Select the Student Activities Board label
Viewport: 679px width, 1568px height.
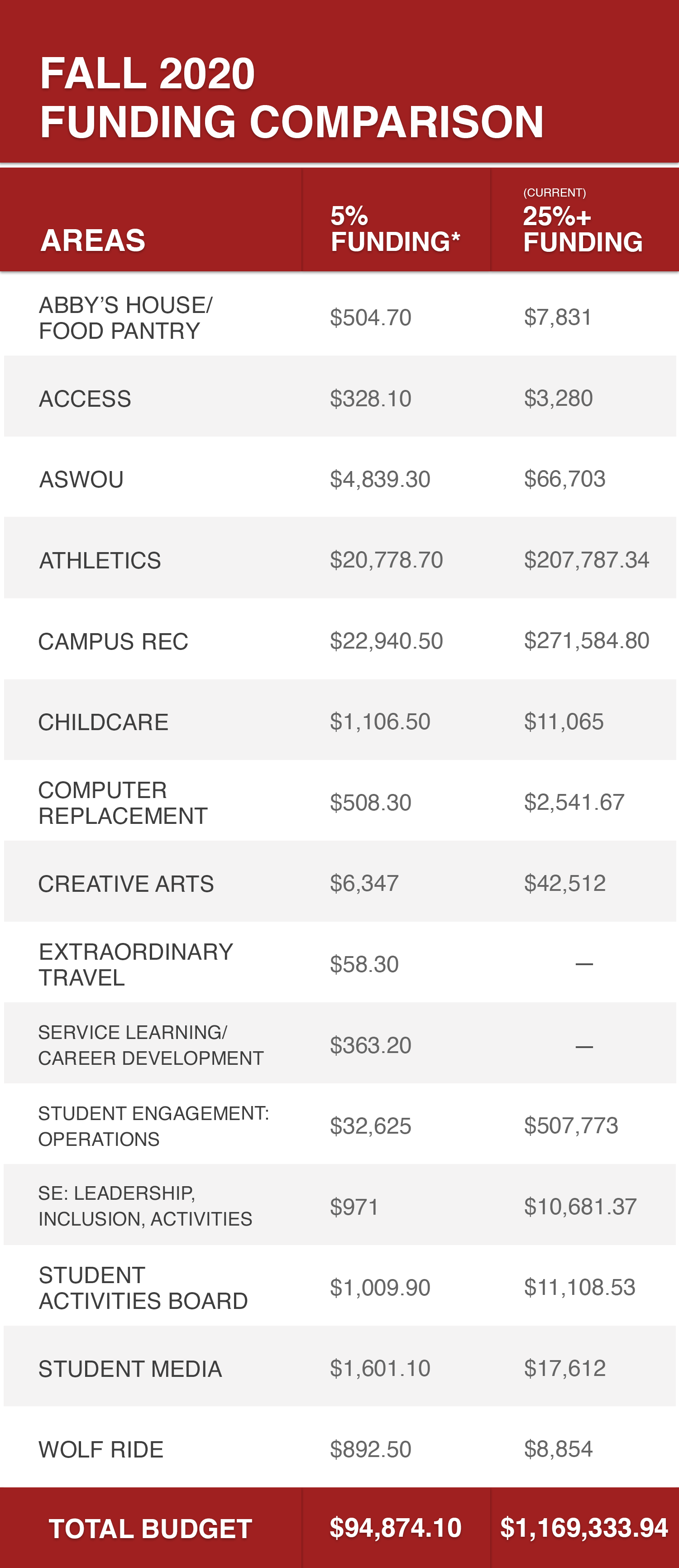tap(143, 1288)
